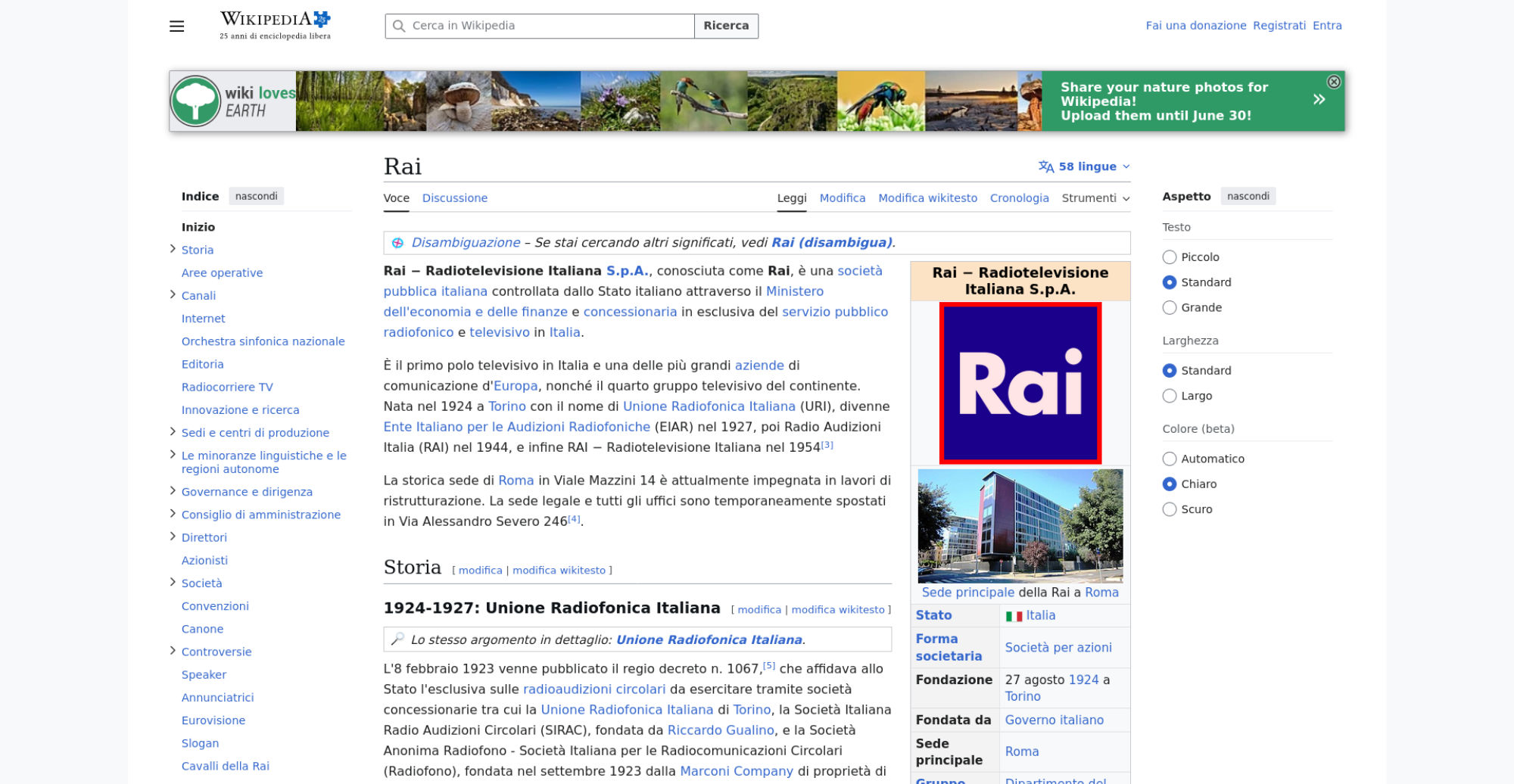Select the Piccolo text size option
The width and height of the screenshot is (1514, 784).
[1170, 257]
